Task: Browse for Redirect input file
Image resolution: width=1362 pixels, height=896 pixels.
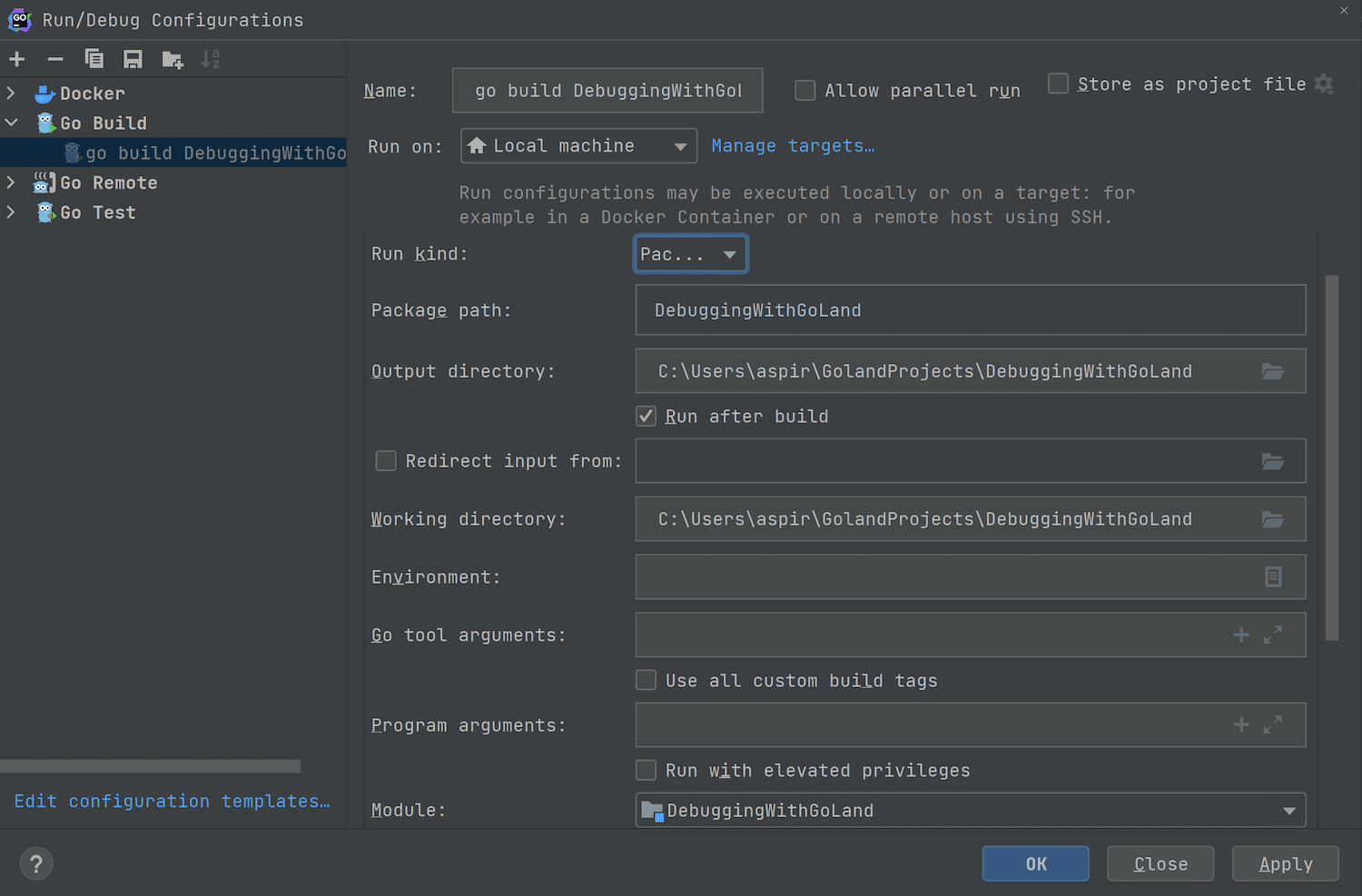Action: 1273,461
